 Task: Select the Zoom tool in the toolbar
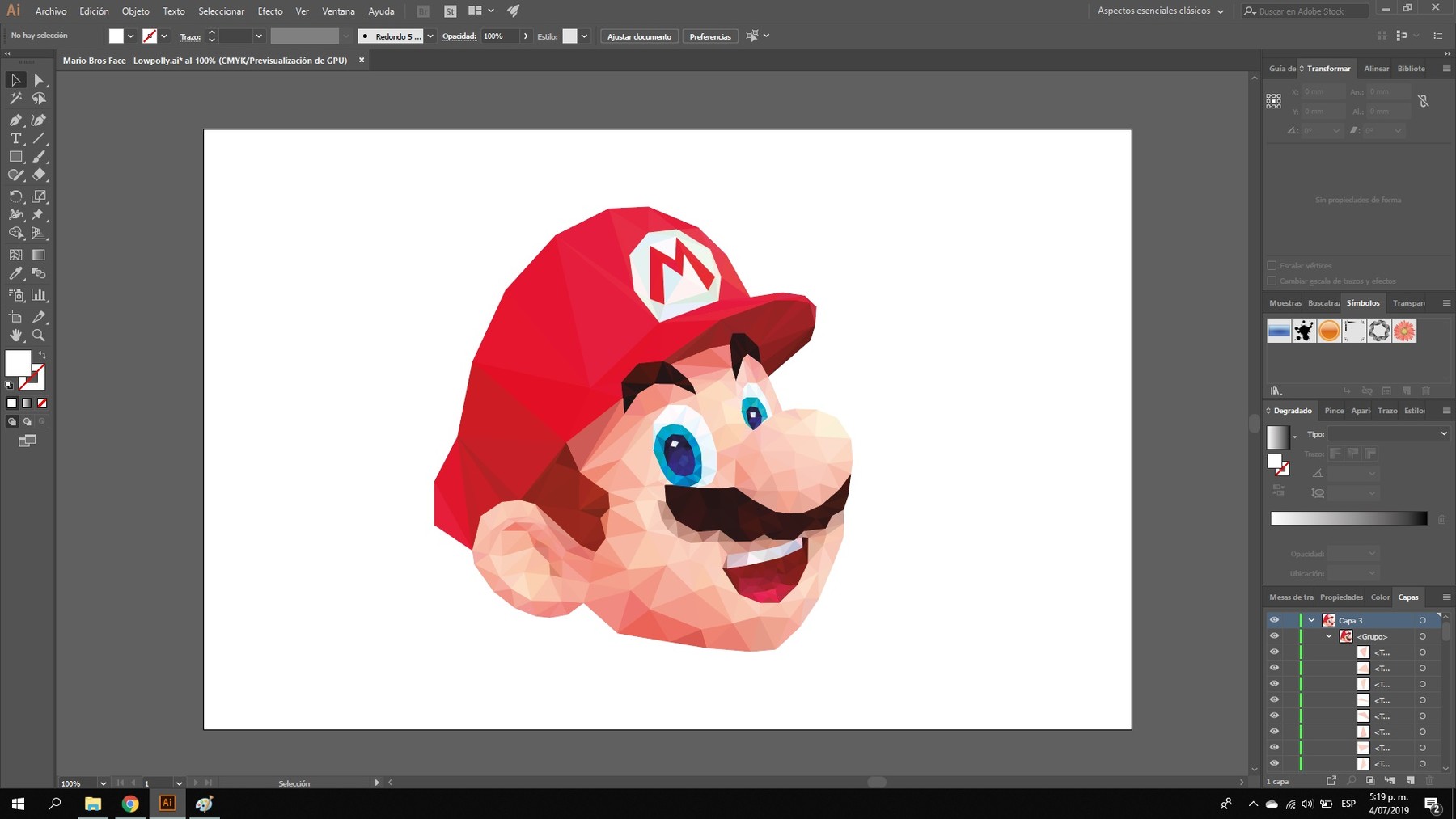pyautogui.click(x=38, y=336)
